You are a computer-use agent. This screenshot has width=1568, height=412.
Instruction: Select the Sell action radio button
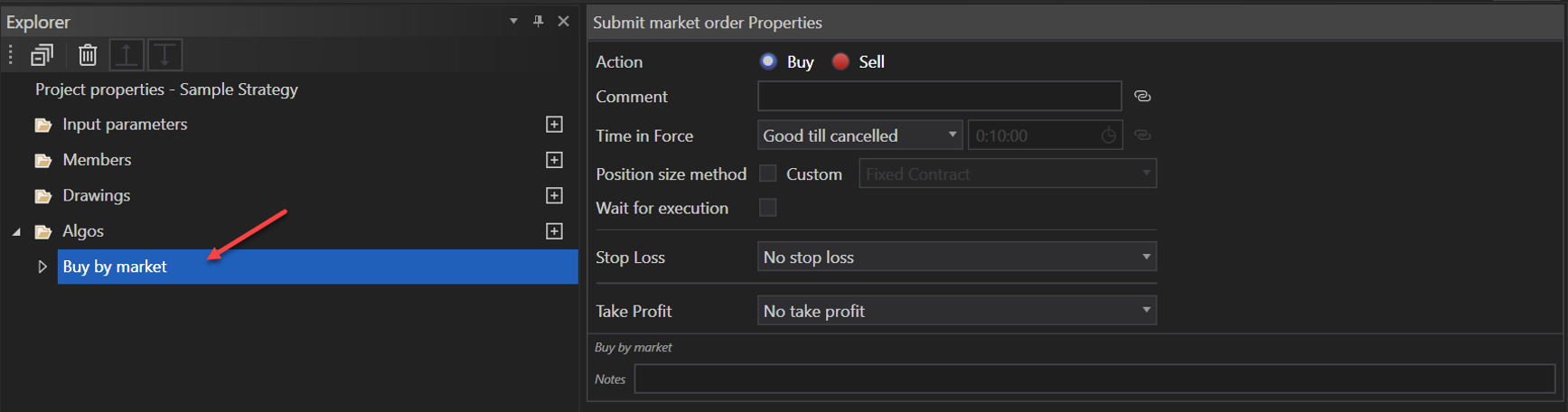tap(840, 61)
